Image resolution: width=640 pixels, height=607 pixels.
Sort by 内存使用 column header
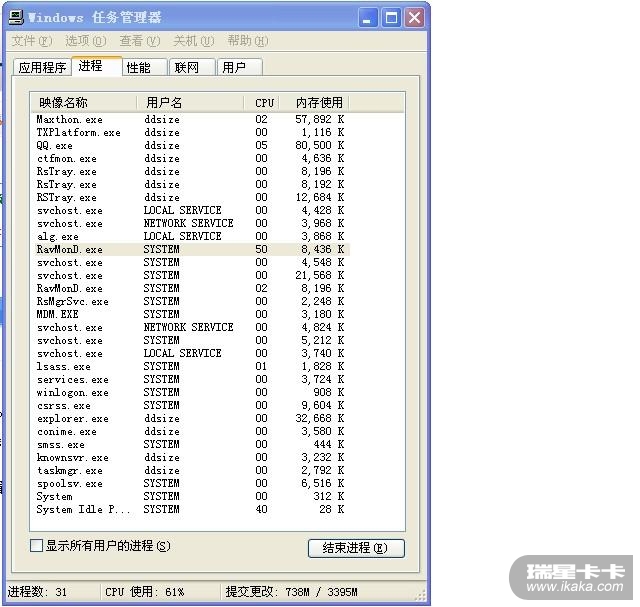pyautogui.click(x=314, y=102)
